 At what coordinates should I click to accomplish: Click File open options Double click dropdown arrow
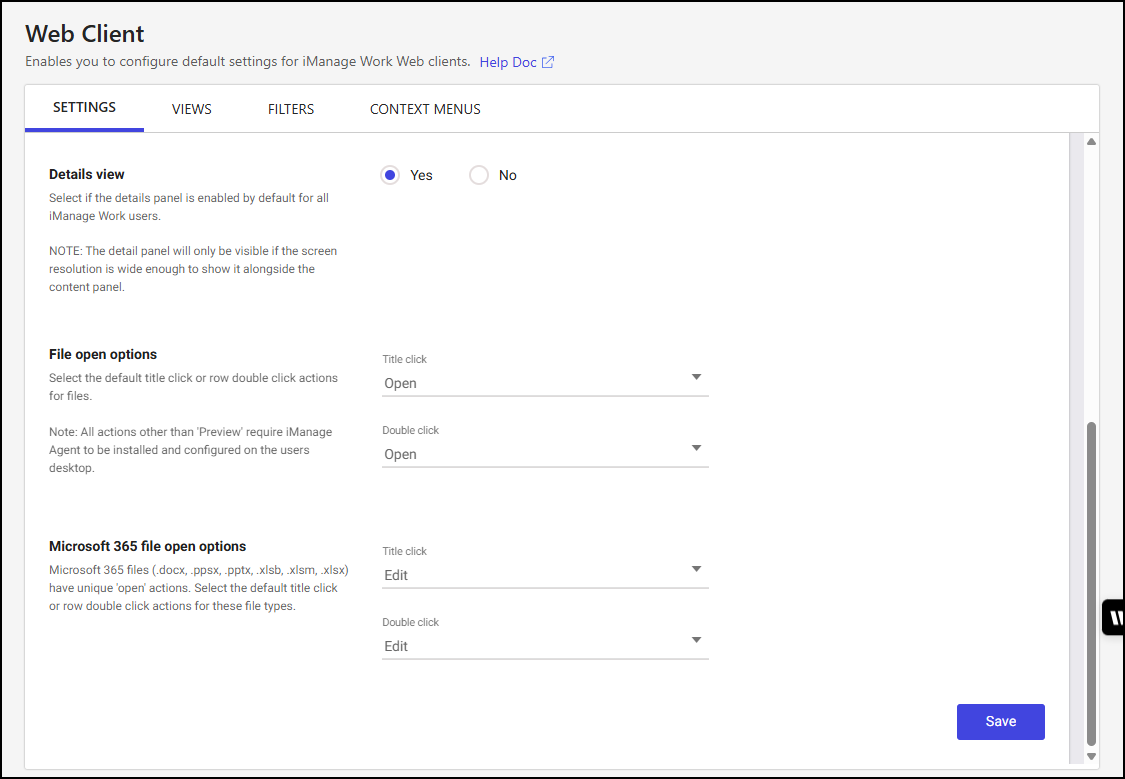click(x=697, y=448)
